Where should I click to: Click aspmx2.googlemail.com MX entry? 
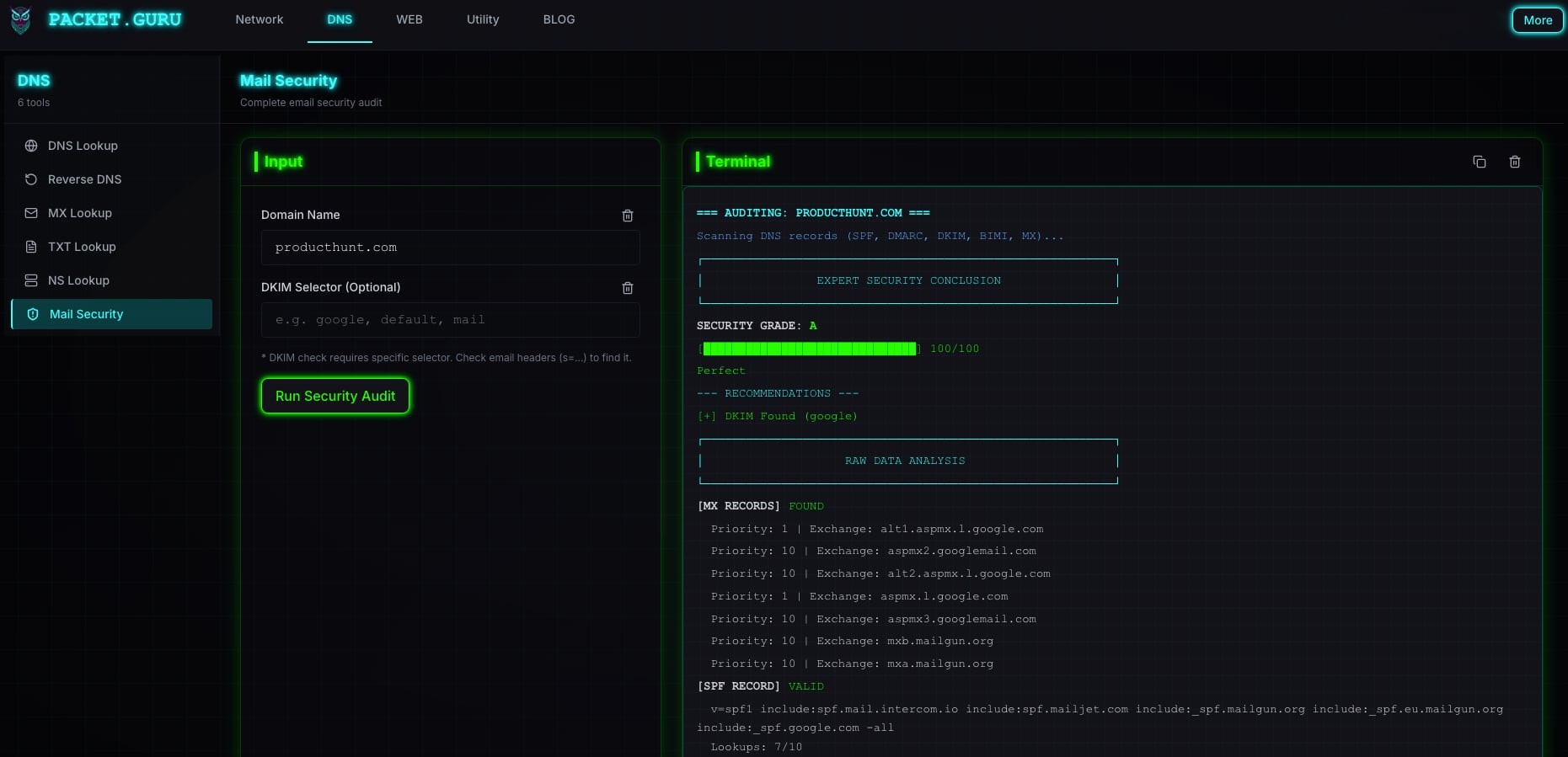pyautogui.click(x=874, y=551)
